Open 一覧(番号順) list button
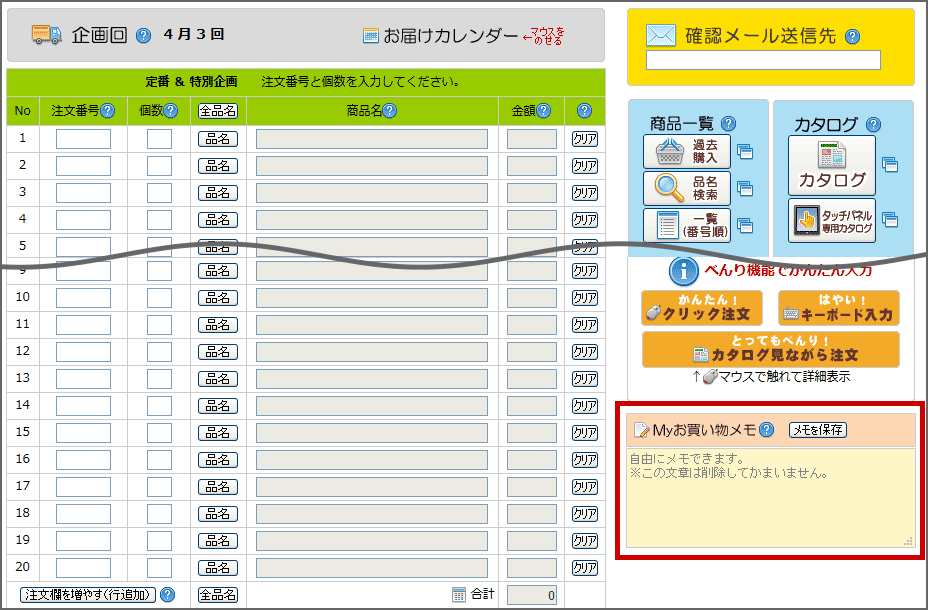 tap(687, 225)
